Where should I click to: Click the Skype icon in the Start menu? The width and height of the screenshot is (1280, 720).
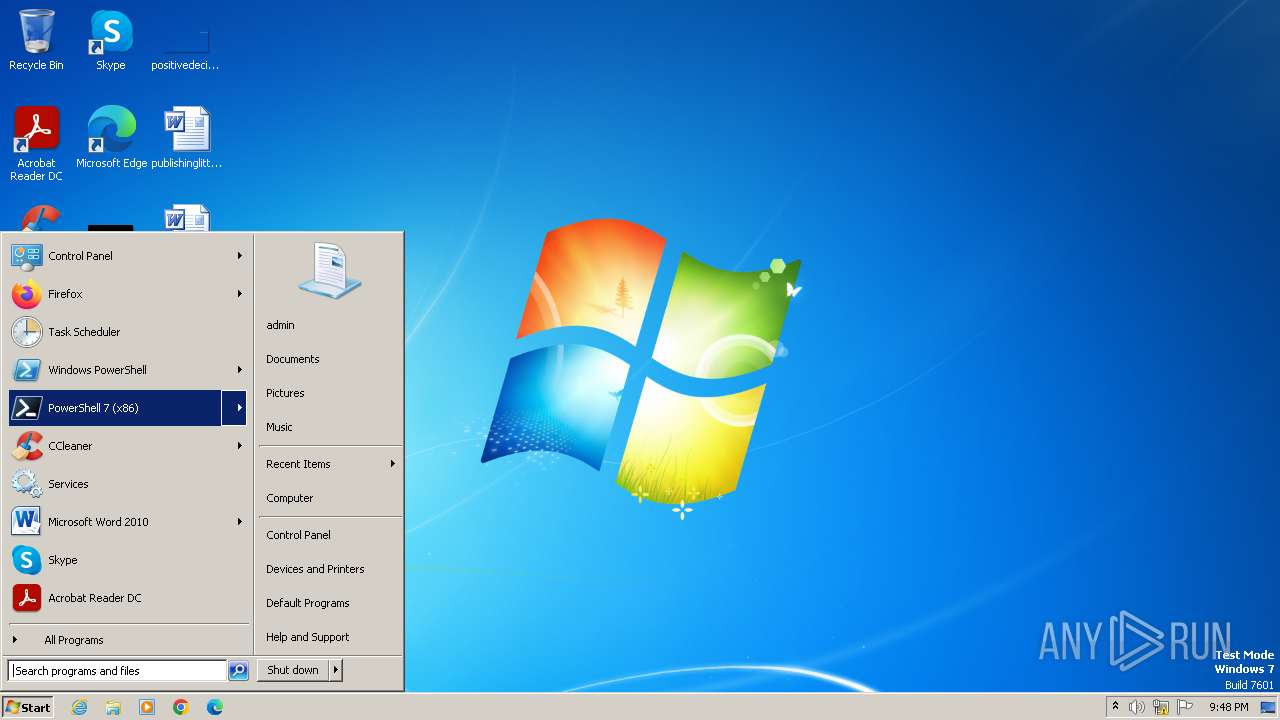coord(26,560)
